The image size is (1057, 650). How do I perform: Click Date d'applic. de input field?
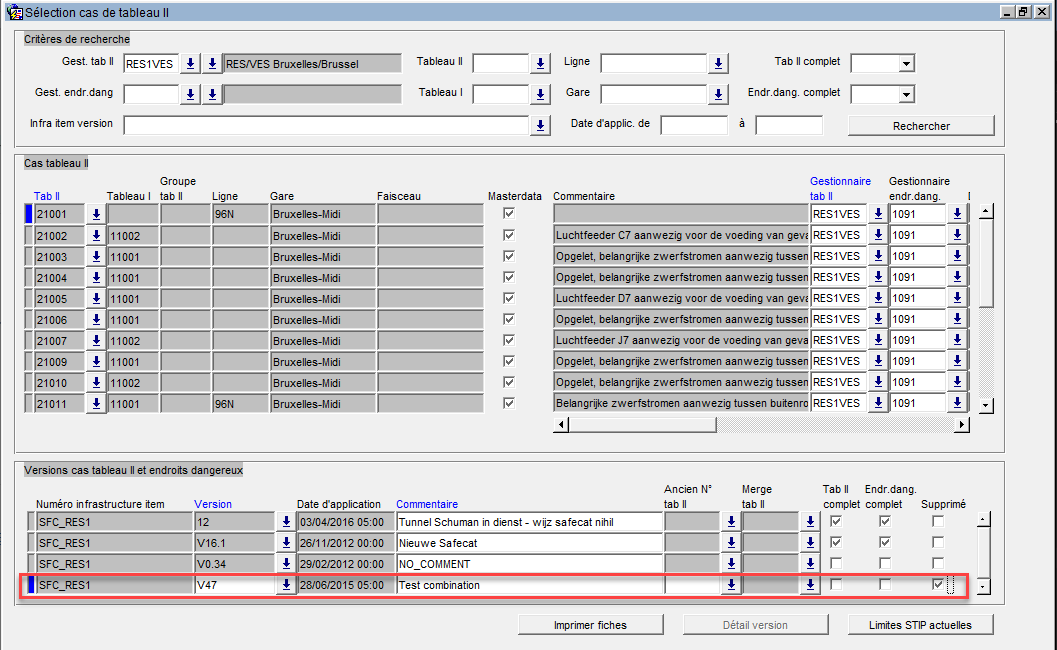click(x=694, y=125)
